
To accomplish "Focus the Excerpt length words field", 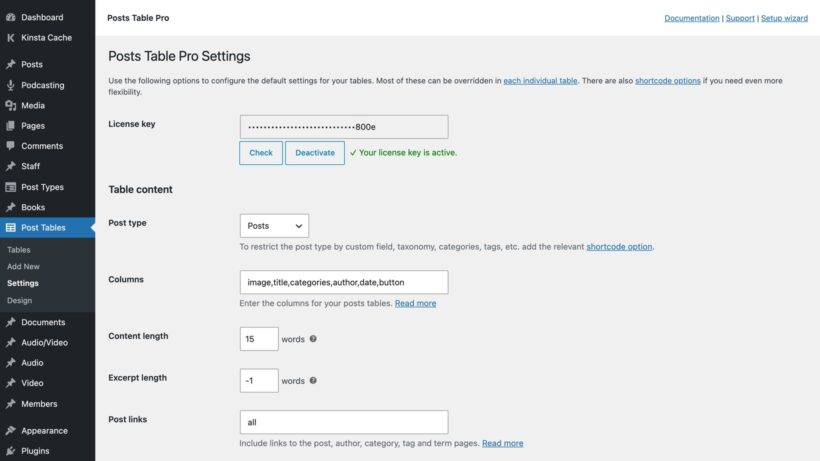I will (x=259, y=381).
